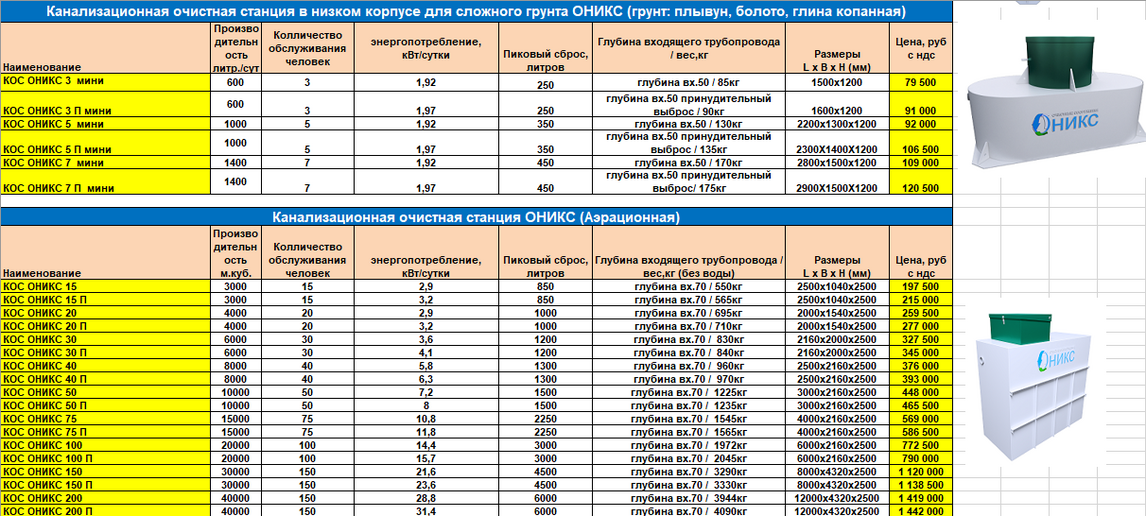Select the name cell 'КОС ОНИКС 100 П'
Viewport: 1146px width, 516px height.
[105, 458]
